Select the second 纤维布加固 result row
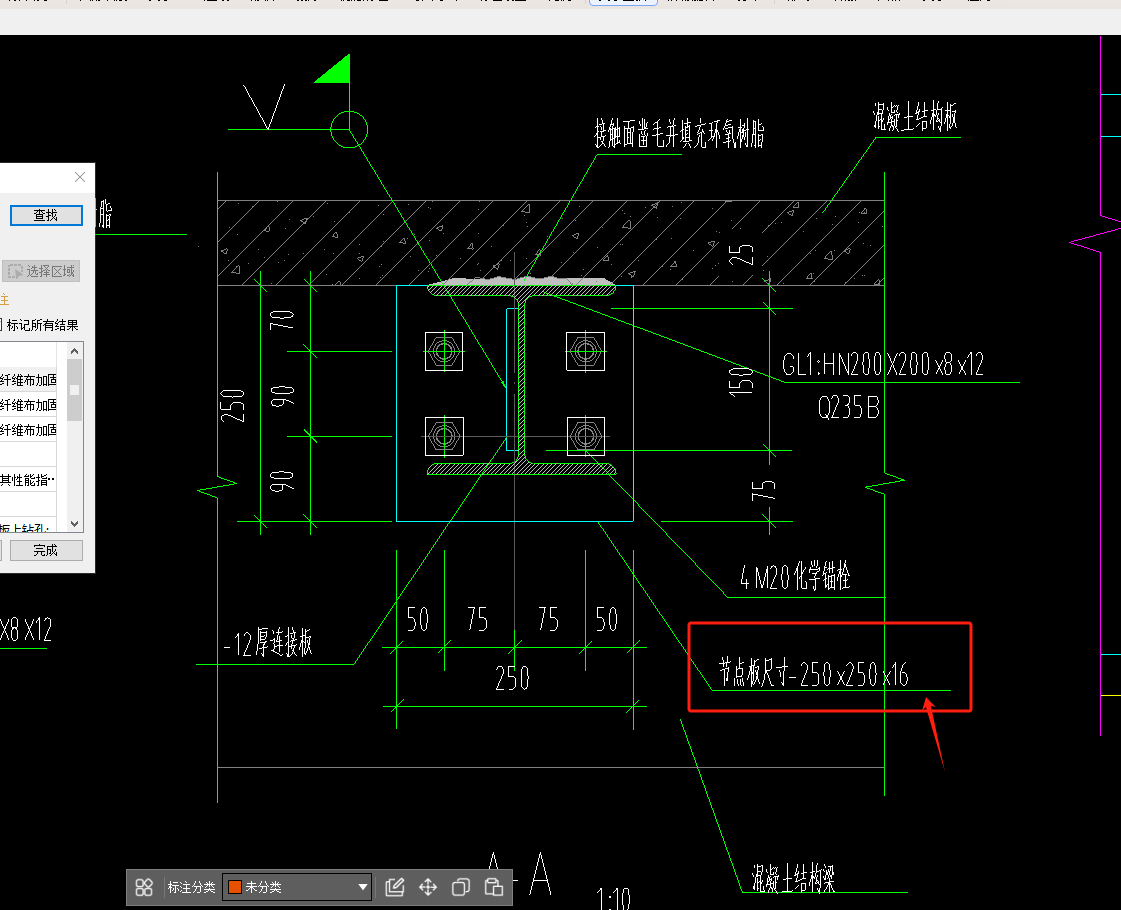 (29, 405)
